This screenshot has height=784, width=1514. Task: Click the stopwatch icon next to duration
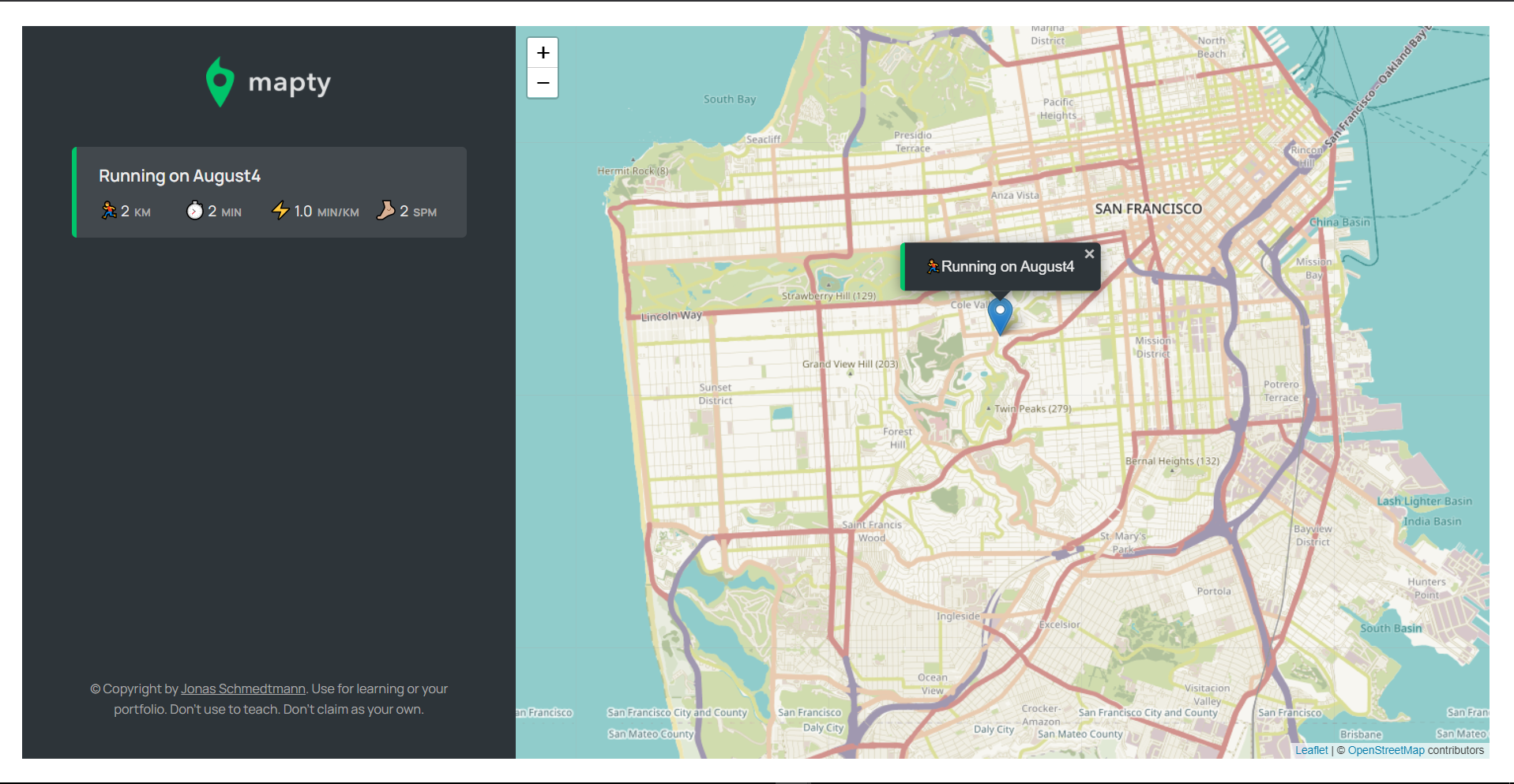[x=194, y=210]
